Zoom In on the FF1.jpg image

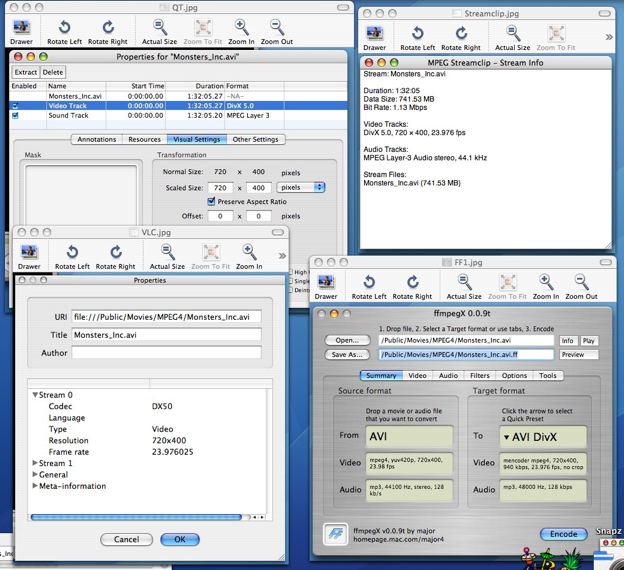[546, 287]
